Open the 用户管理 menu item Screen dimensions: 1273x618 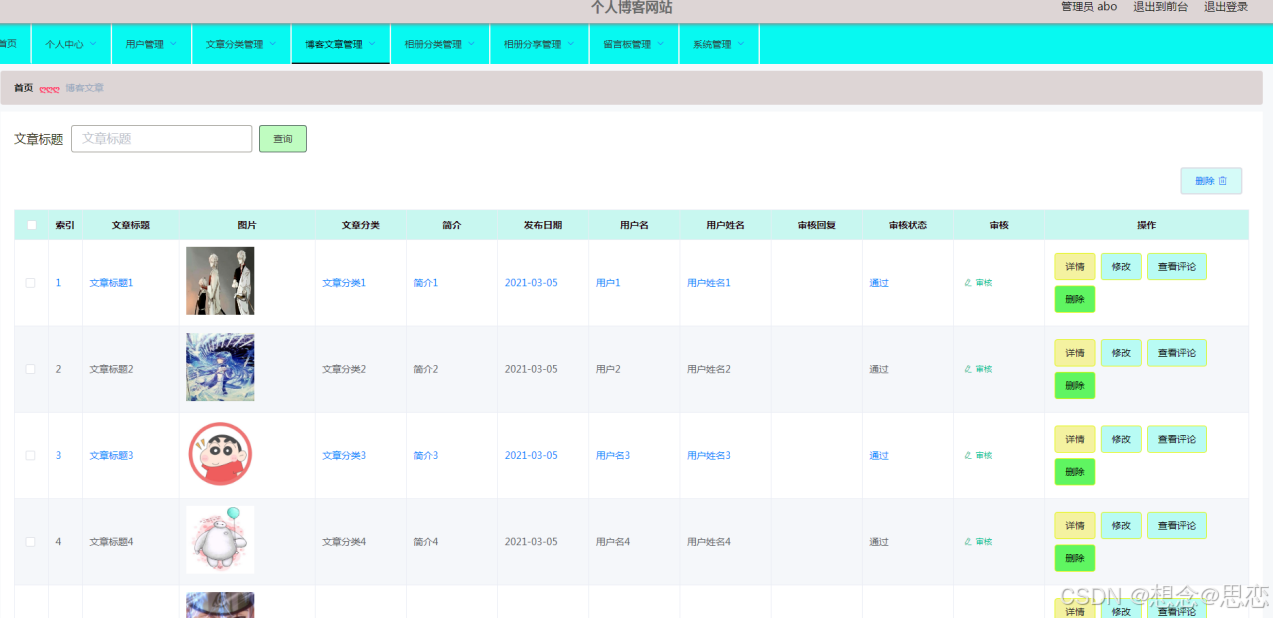[151, 44]
